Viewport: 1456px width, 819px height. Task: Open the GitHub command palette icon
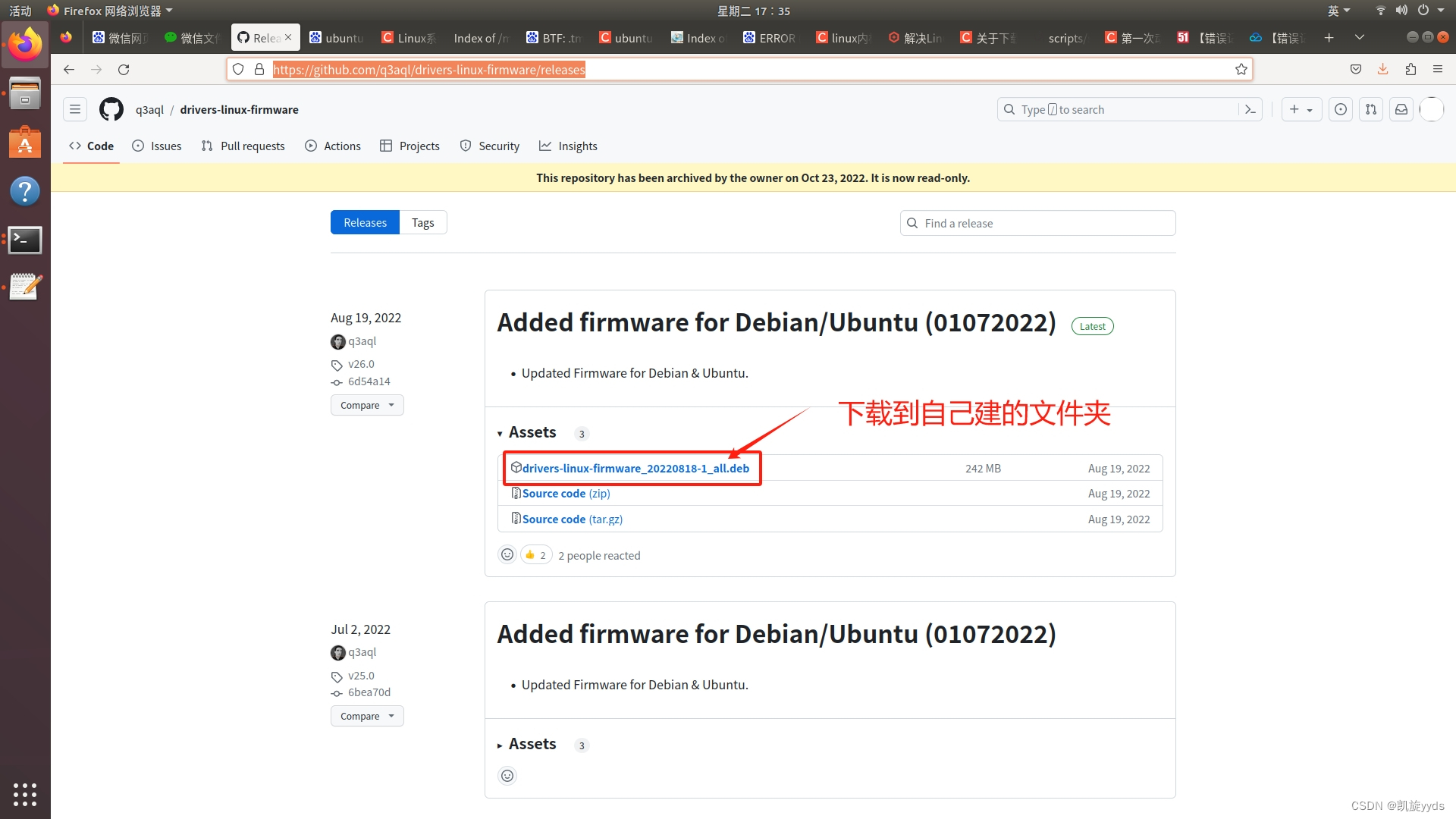click(1250, 109)
